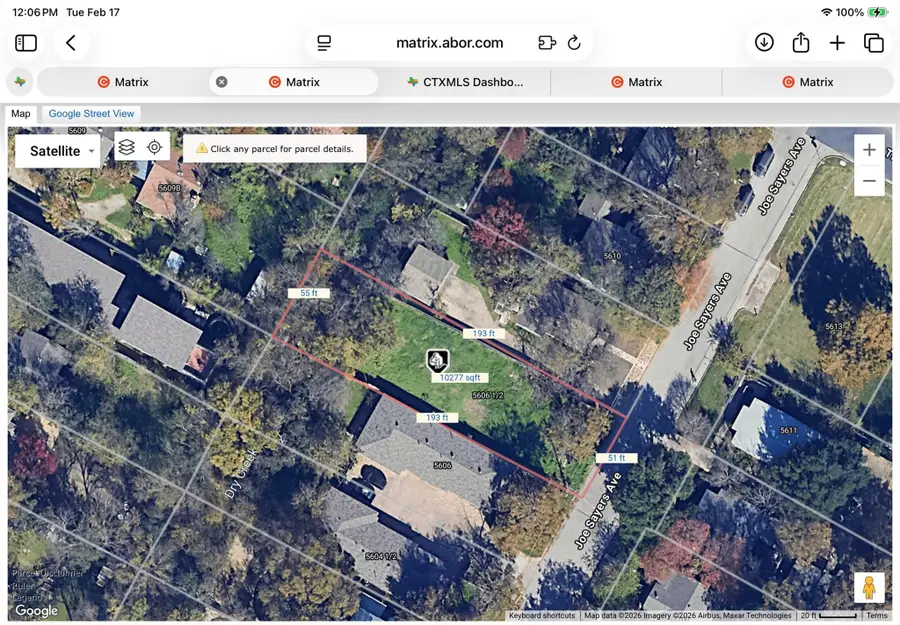The height and width of the screenshot is (625, 900).
Task: Zoom out with the minus button
Action: 869,181
